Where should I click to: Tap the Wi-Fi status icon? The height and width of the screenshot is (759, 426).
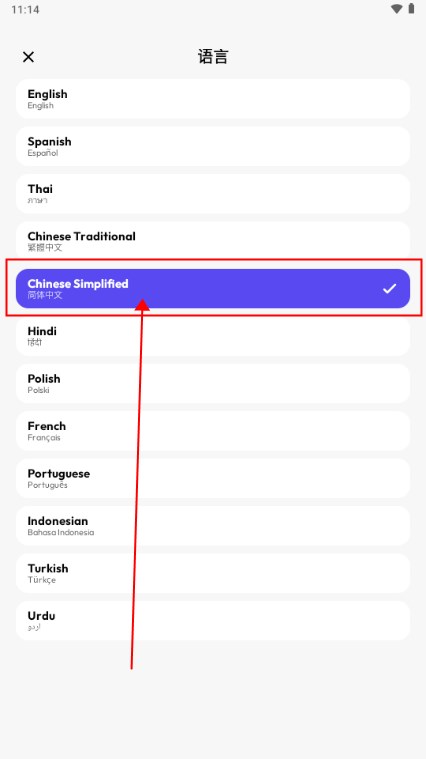[x=396, y=9]
